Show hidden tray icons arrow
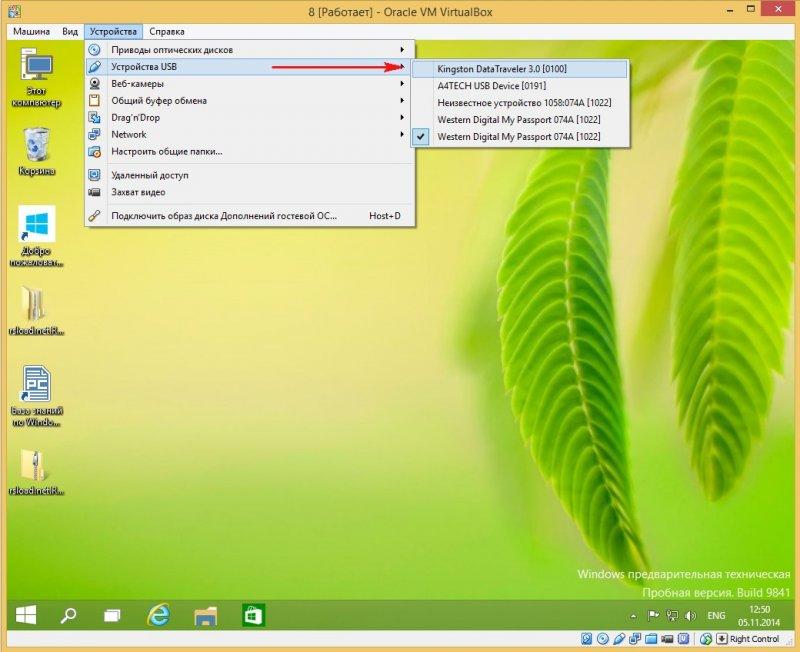The image size is (800, 652). click(x=633, y=616)
